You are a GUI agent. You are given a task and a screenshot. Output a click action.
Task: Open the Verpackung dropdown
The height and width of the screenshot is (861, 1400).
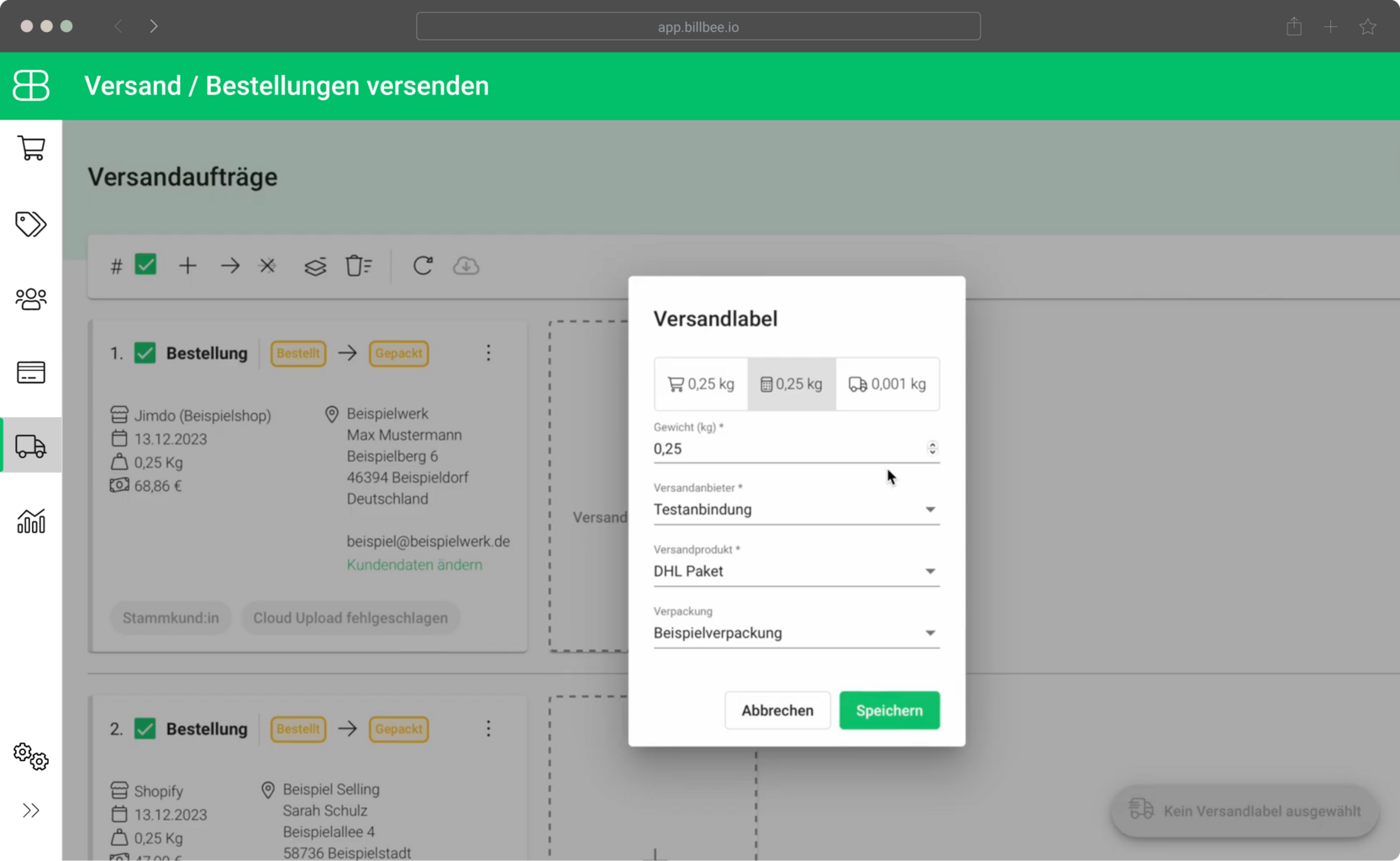point(795,633)
